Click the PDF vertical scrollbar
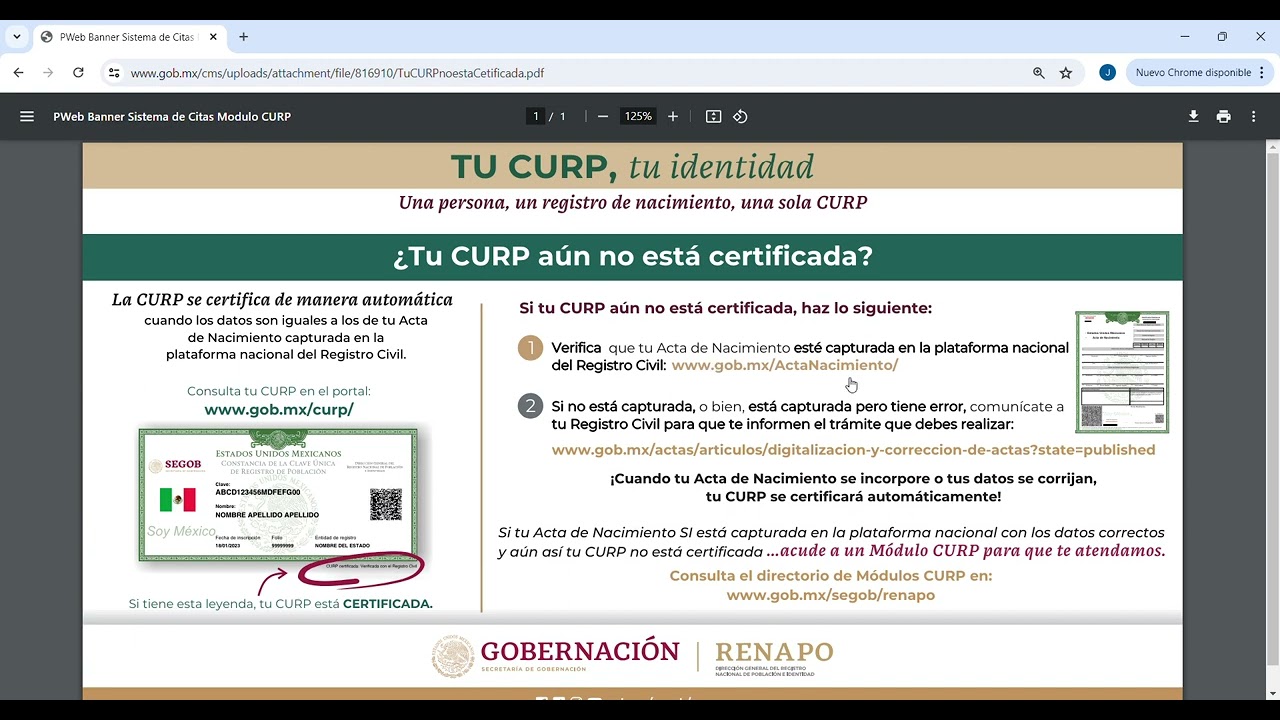Image resolution: width=1280 pixels, height=720 pixels. (x=1272, y=410)
